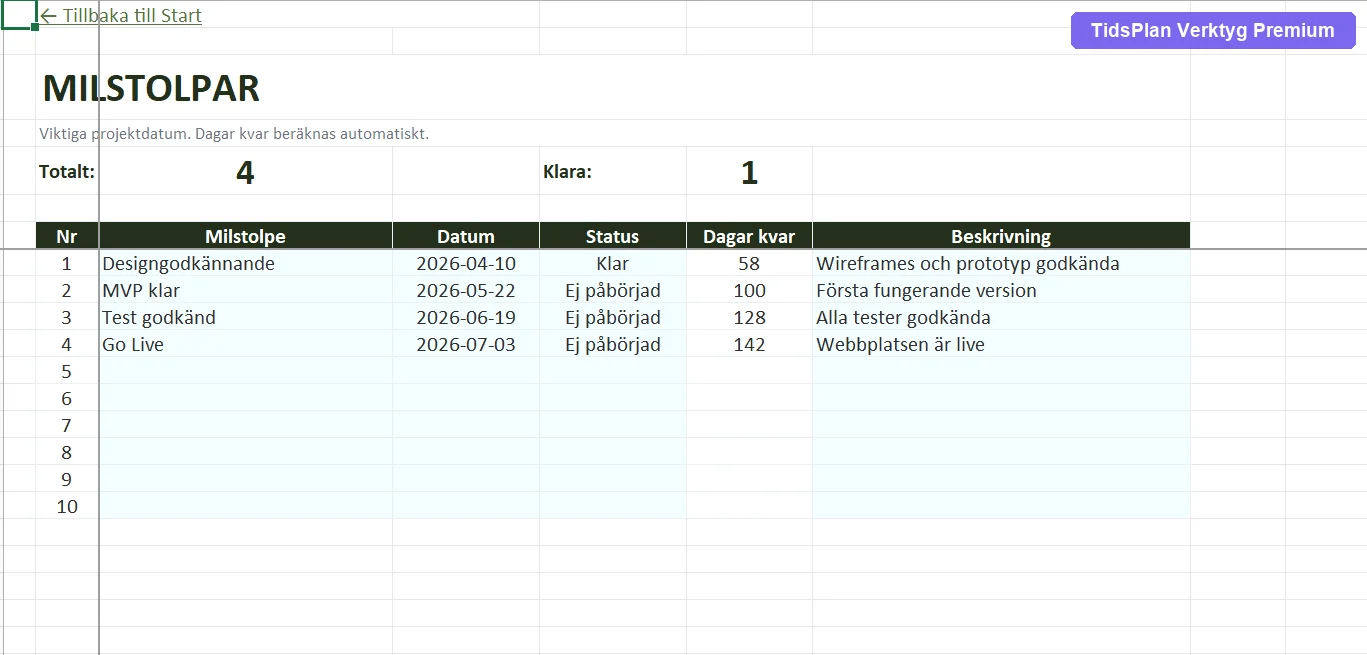
Task: Select the Beskrivning header cell
Action: click(x=1001, y=236)
